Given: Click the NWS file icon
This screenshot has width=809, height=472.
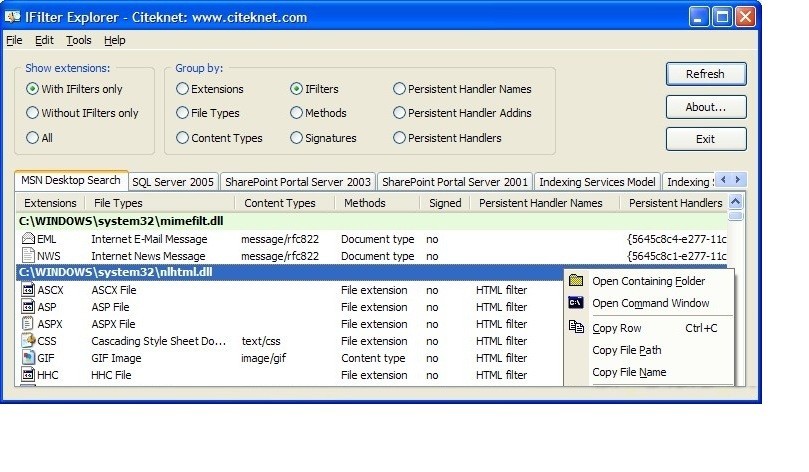Looking at the screenshot, I should click(x=27, y=256).
